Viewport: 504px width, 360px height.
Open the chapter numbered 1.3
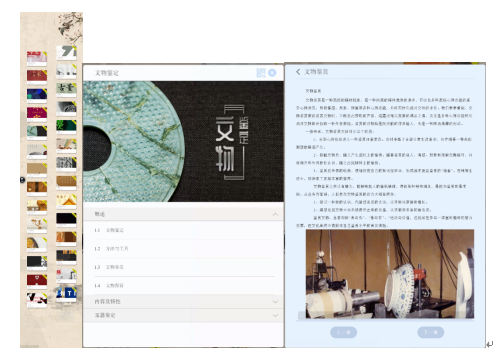[x=184, y=267]
